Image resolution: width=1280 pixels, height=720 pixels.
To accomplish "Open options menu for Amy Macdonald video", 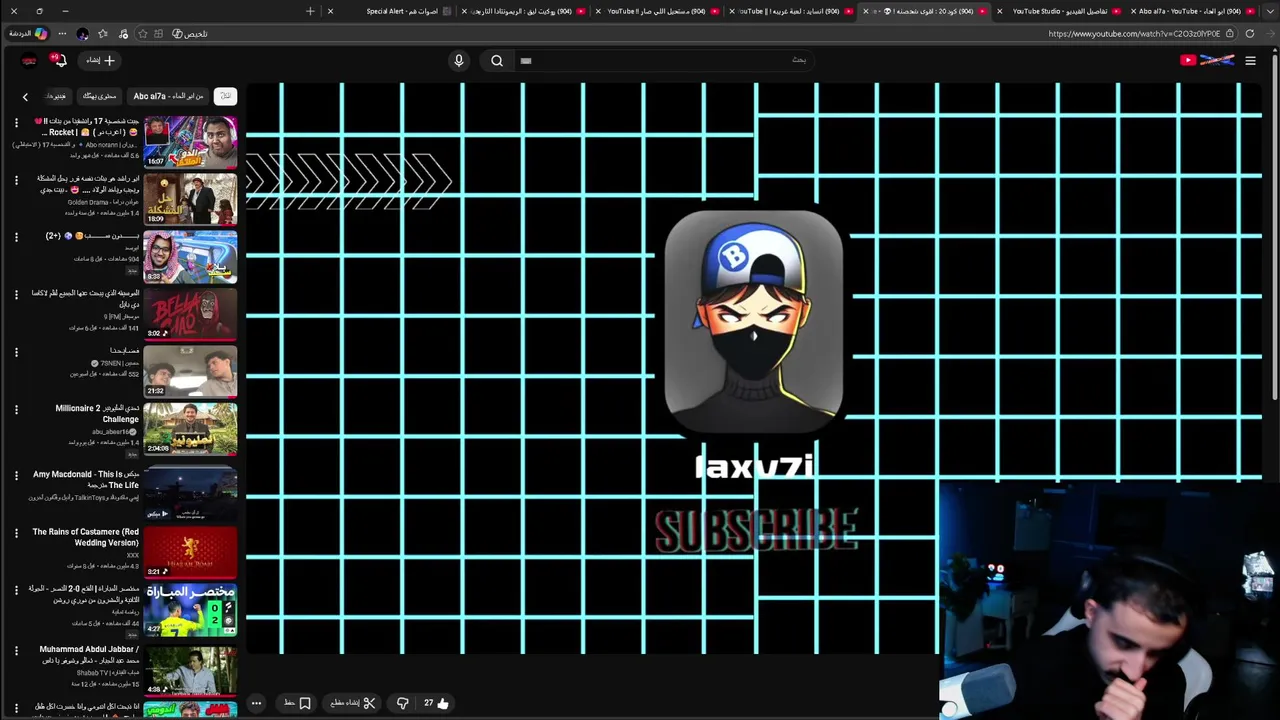I will point(16,476).
